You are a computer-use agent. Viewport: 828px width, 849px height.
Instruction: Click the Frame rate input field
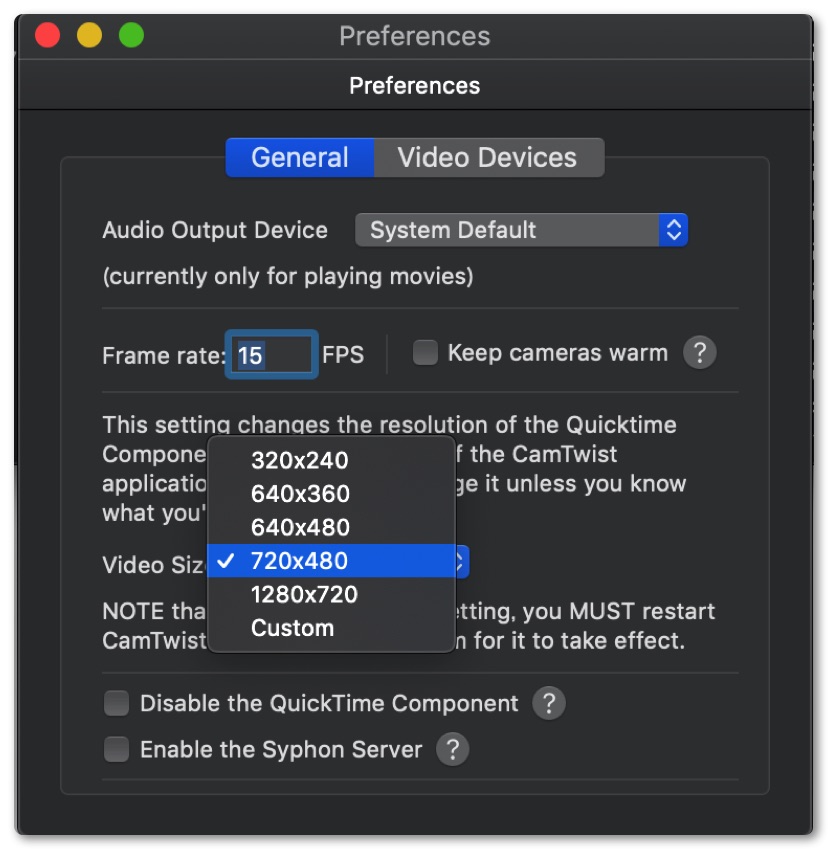[273, 354]
